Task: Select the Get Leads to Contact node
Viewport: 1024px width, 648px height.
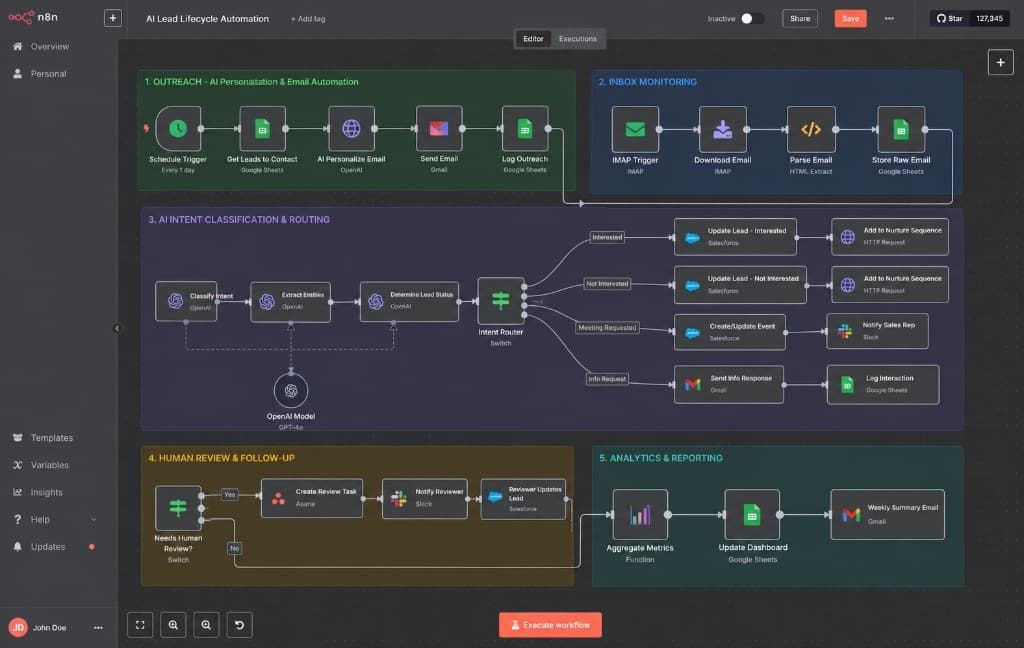Action: pyautogui.click(x=262, y=129)
